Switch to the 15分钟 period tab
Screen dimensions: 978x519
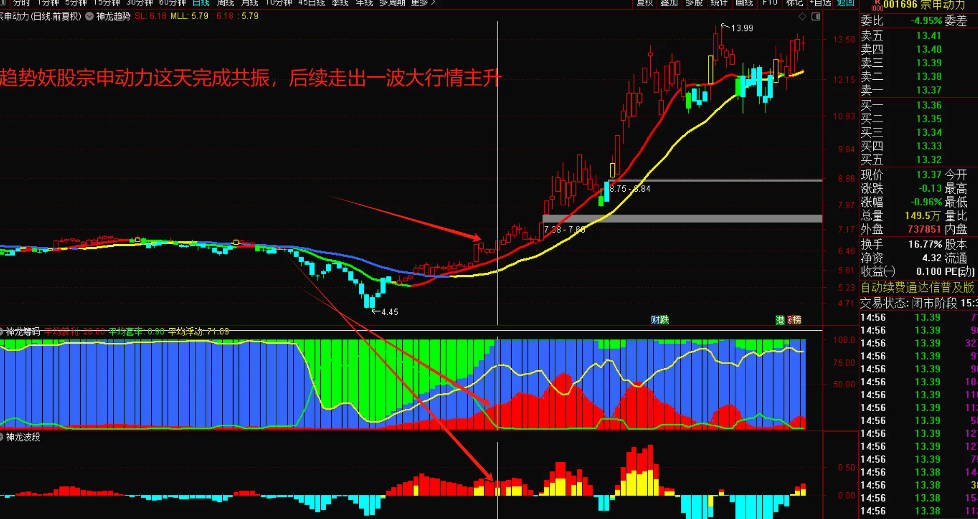coord(108,2)
